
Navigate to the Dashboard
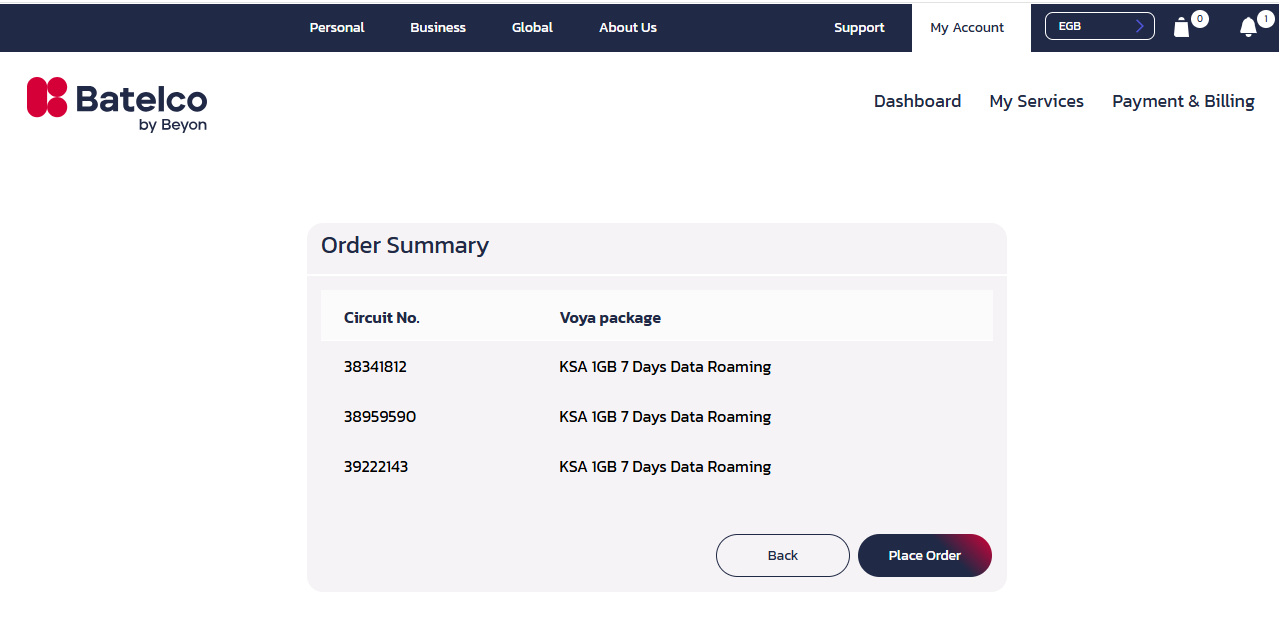pos(917,101)
